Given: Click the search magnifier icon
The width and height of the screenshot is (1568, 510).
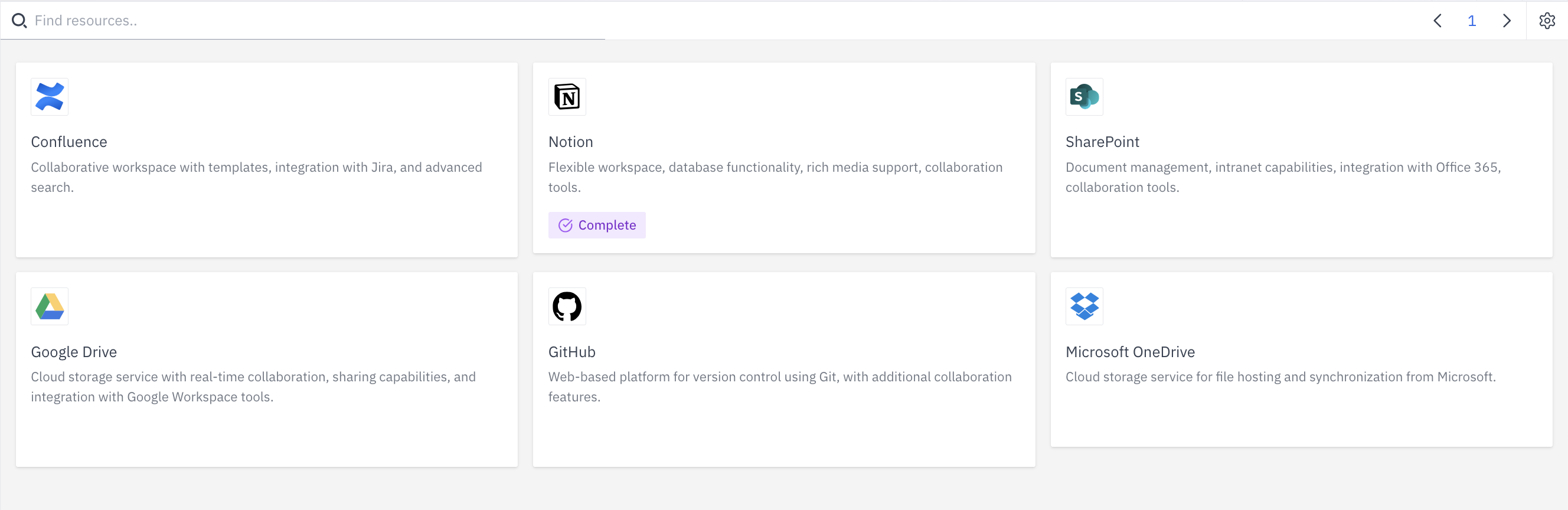Looking at the screenshot, I should 19,21.
